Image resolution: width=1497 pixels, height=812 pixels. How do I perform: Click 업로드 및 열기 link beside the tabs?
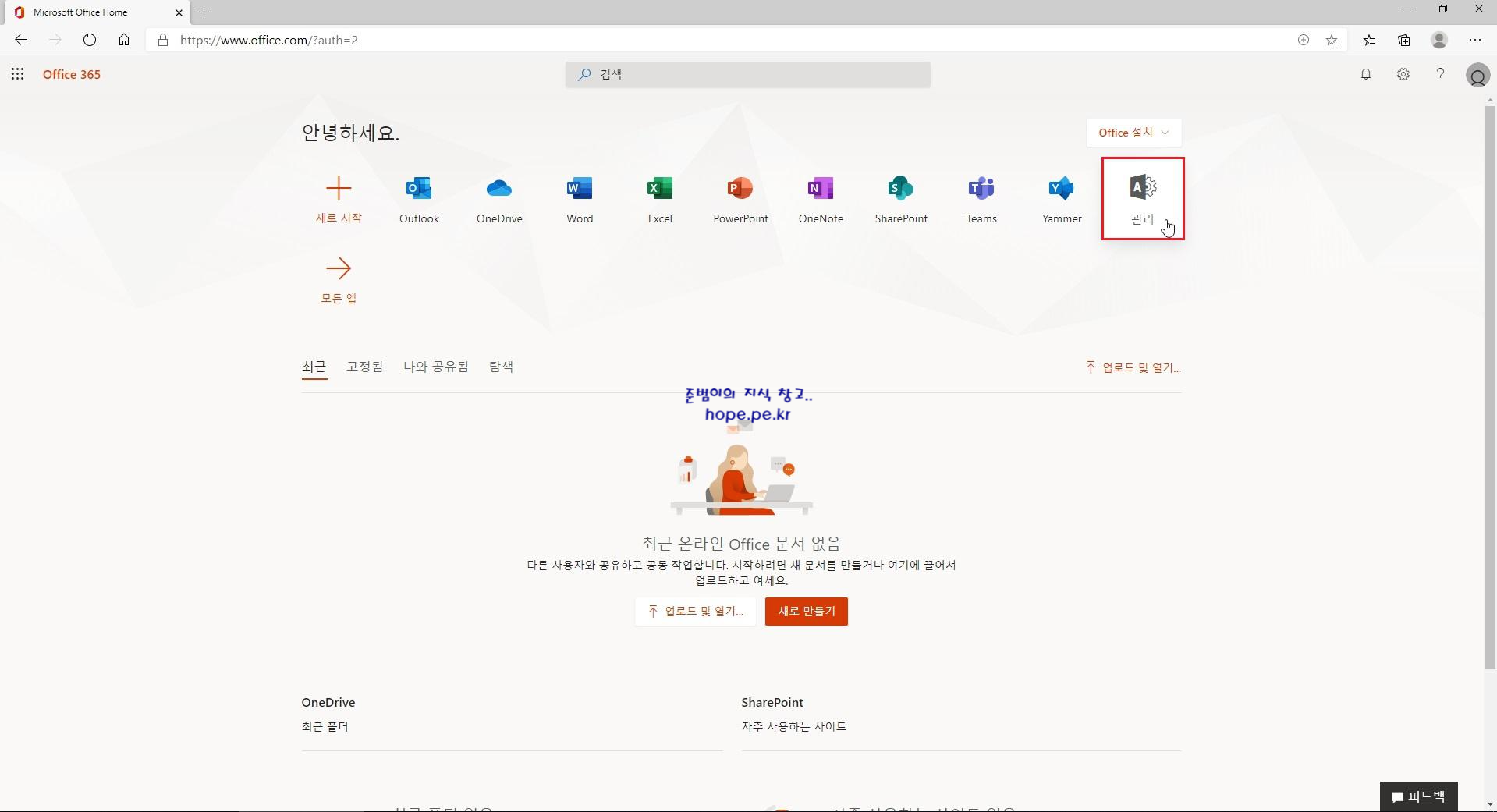[1133, 367]
